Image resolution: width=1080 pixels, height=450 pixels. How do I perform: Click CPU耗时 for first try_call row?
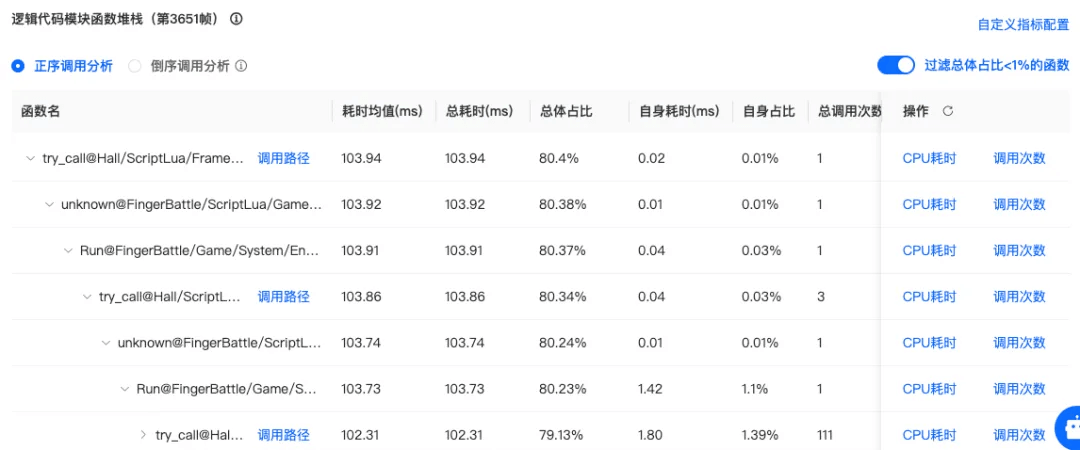[929, 158]
